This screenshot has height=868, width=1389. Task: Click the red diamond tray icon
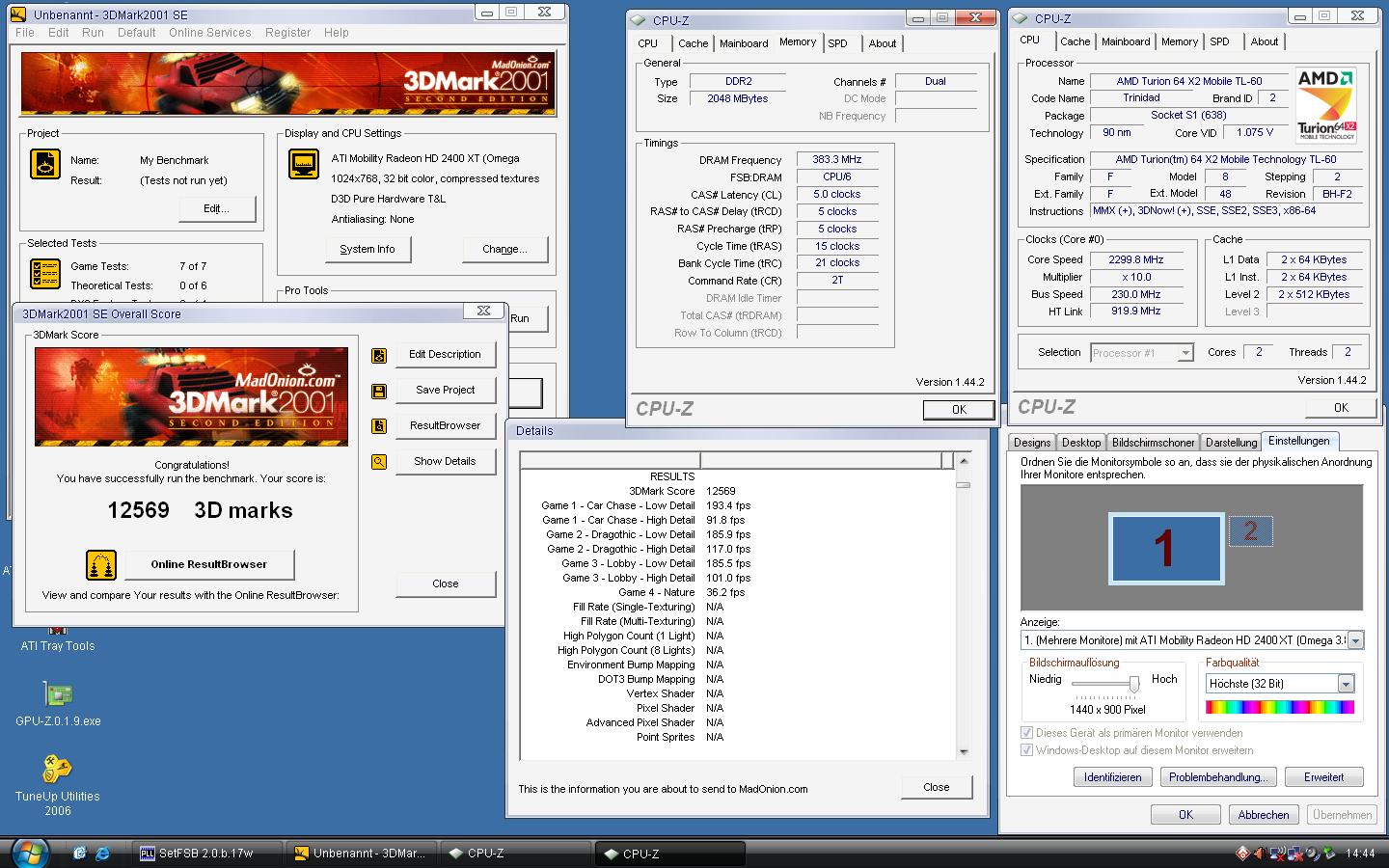coord(1243,853)
